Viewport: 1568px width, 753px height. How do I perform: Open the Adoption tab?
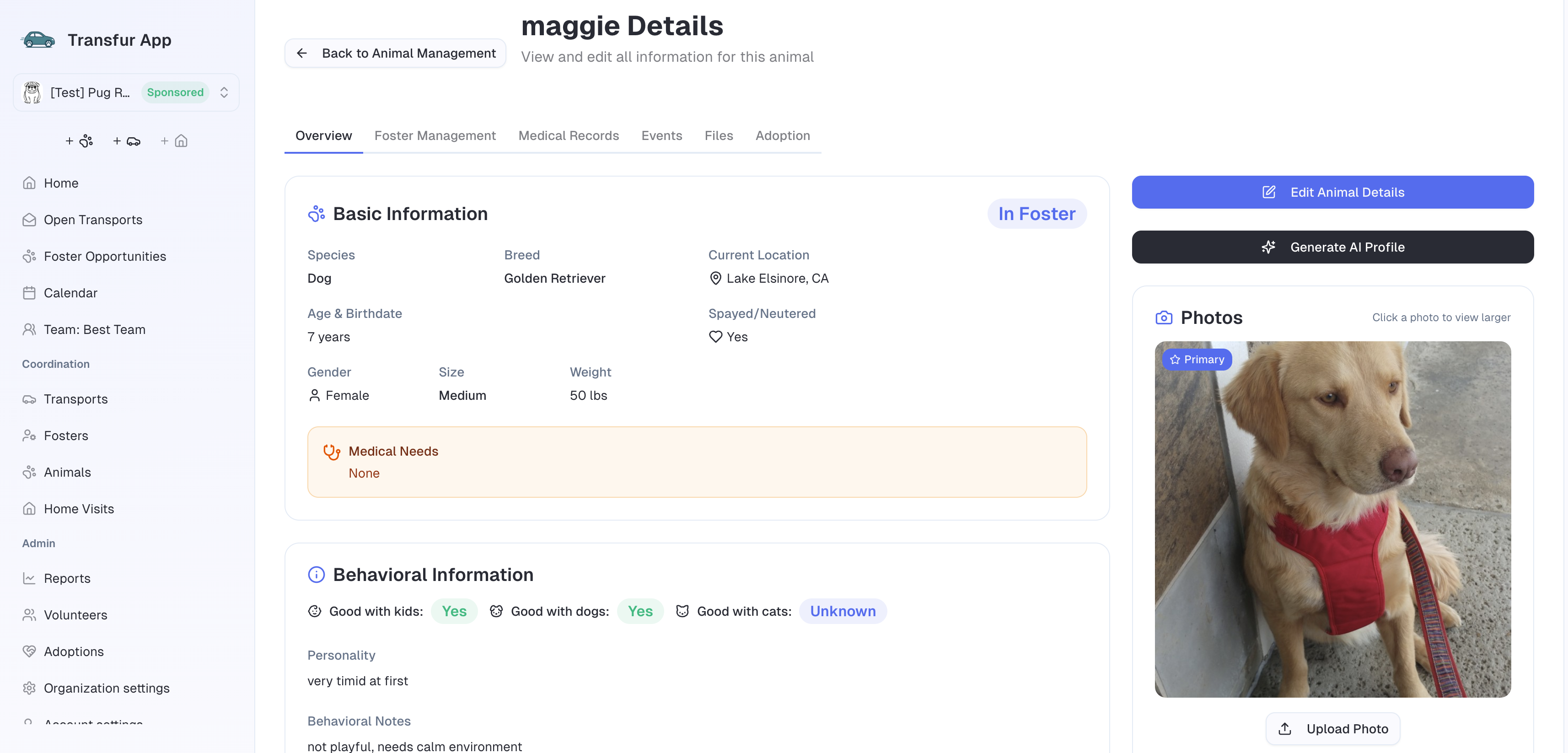pos(783,136)
